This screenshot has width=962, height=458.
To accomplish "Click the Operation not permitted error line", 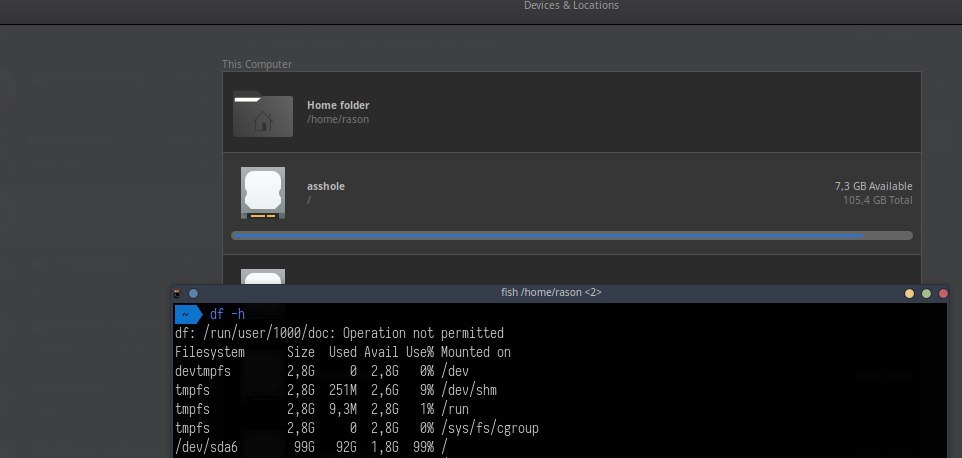I will click(339, 333).
